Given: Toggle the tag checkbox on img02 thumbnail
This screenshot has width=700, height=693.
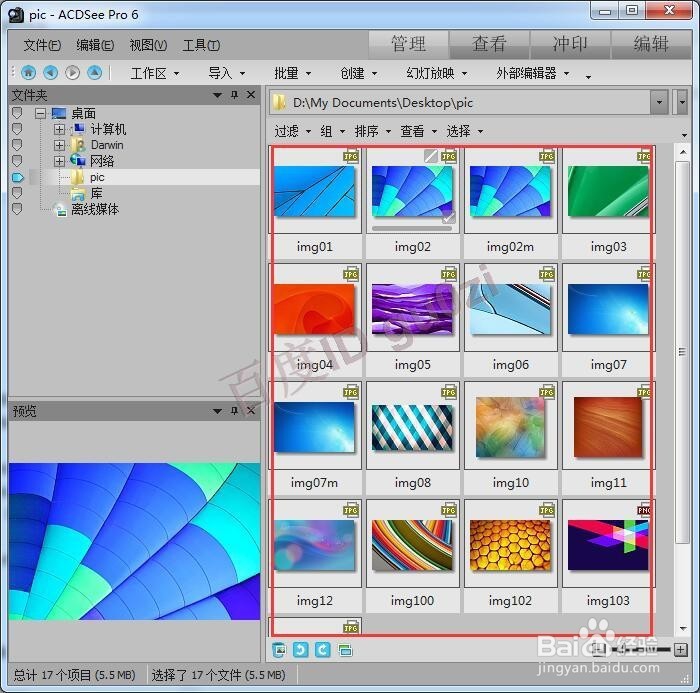Looking at the screenshot, I should 449,217.
